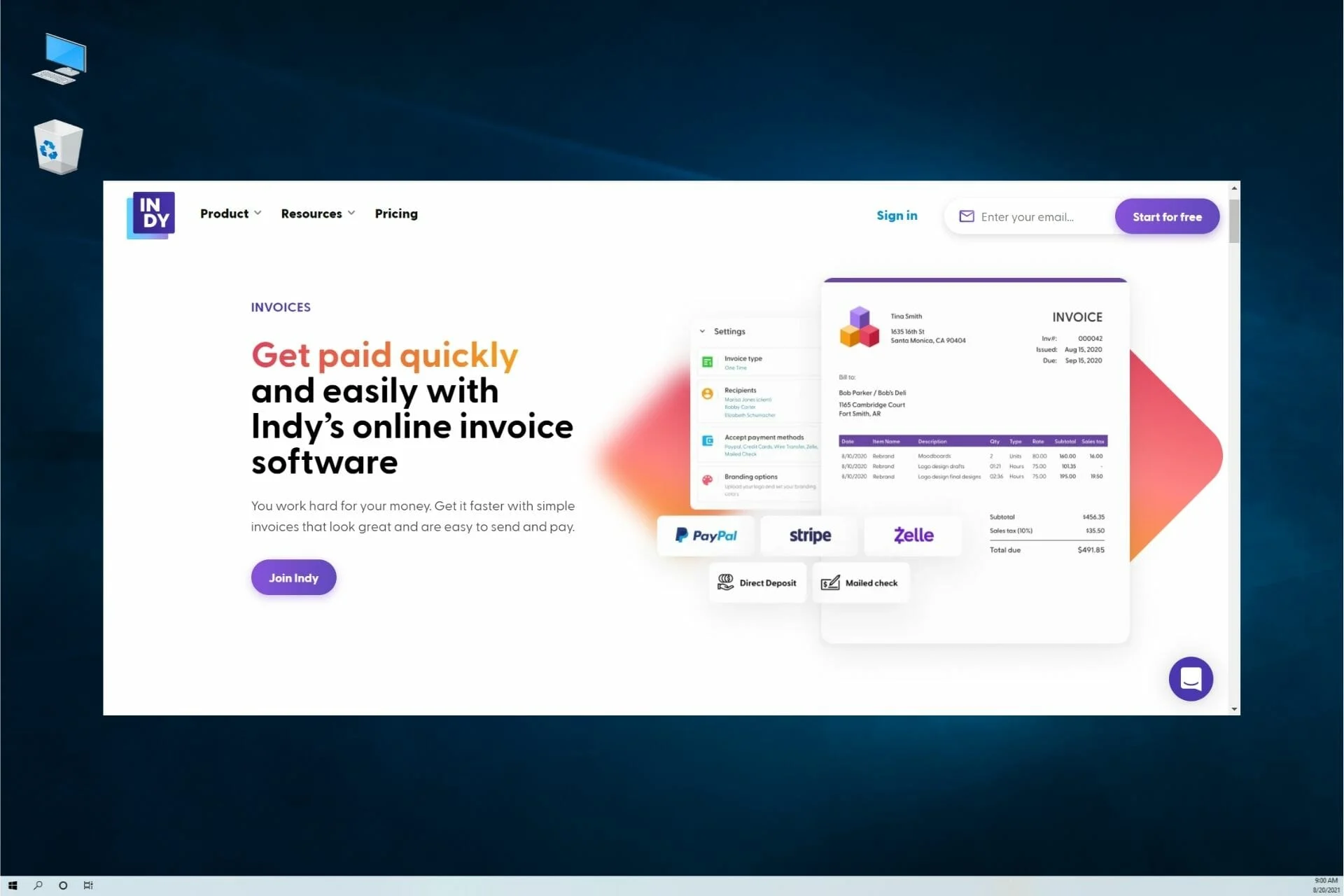Click the Mailed Check icon
The image size is (1344, 896).
830,582
